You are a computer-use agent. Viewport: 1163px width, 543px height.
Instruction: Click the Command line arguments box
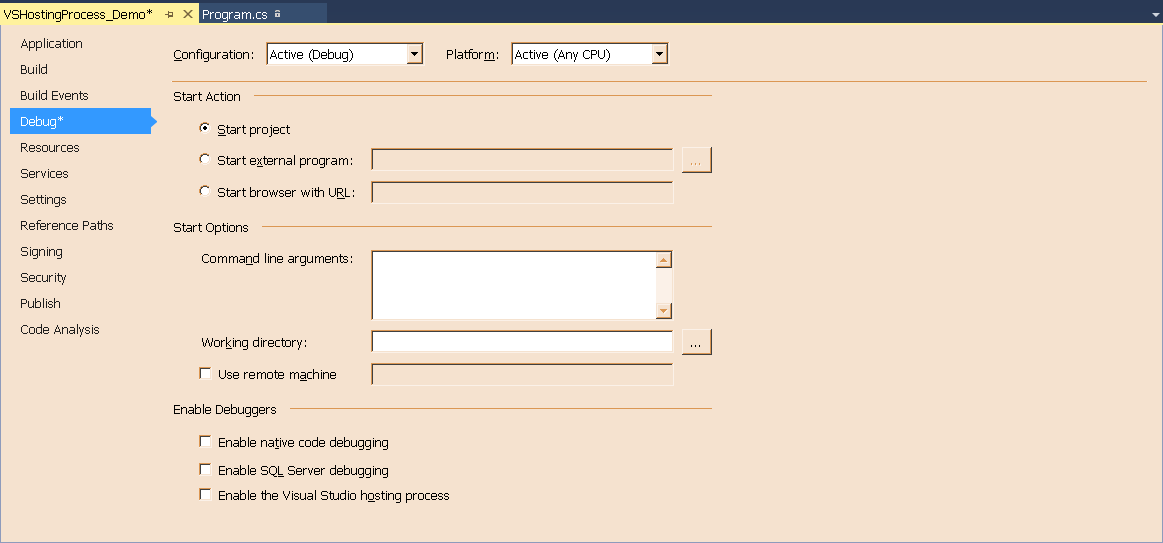[x=514, y=286]
